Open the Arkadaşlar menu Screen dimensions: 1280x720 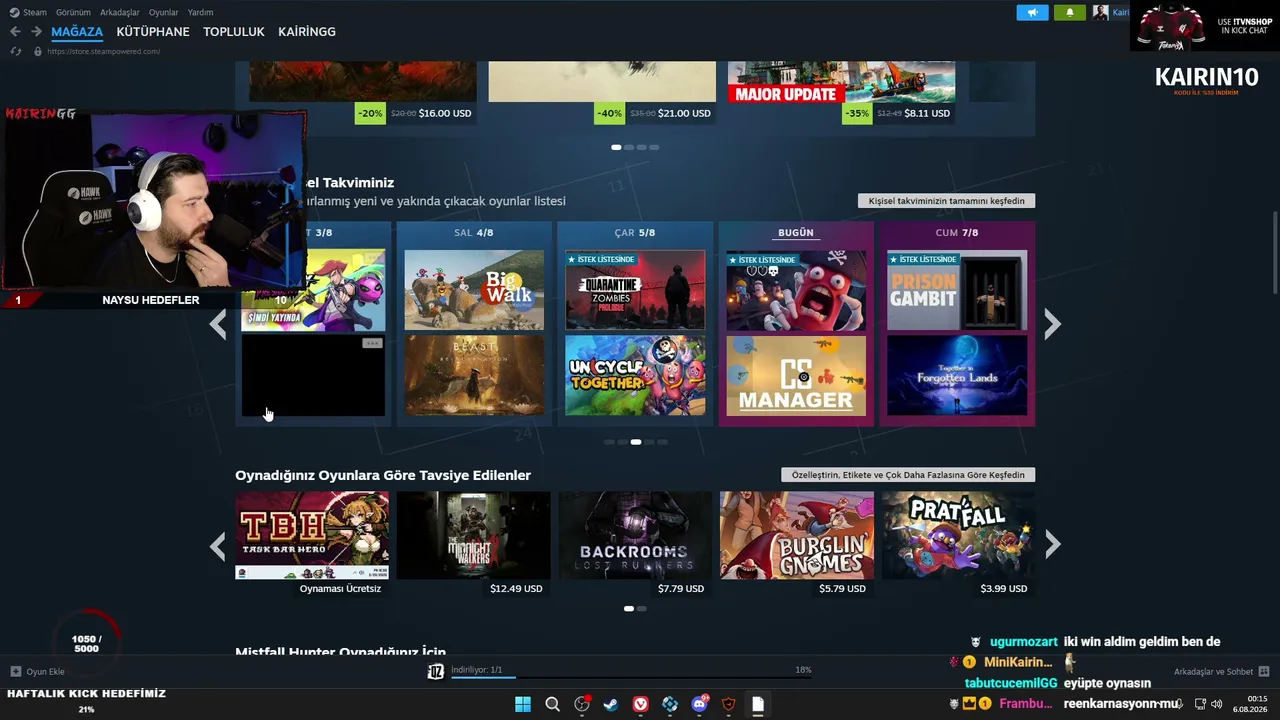120,13
